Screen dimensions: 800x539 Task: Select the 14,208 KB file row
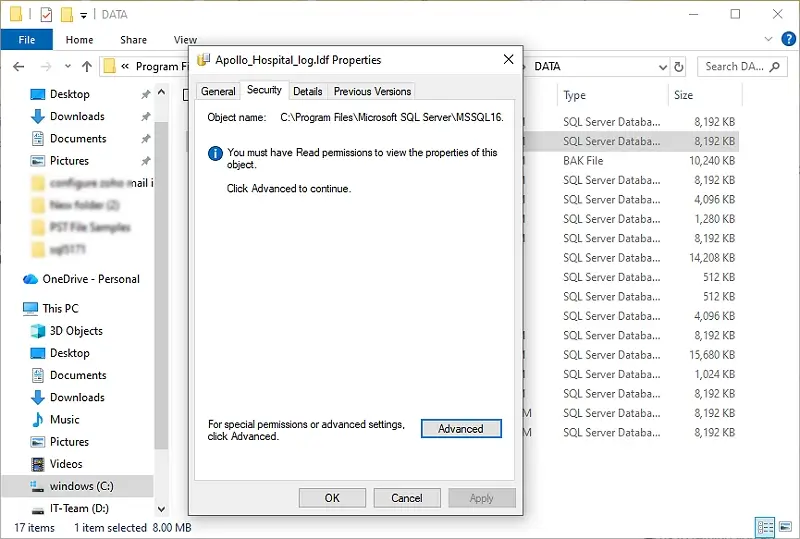(x=632, y=258)
